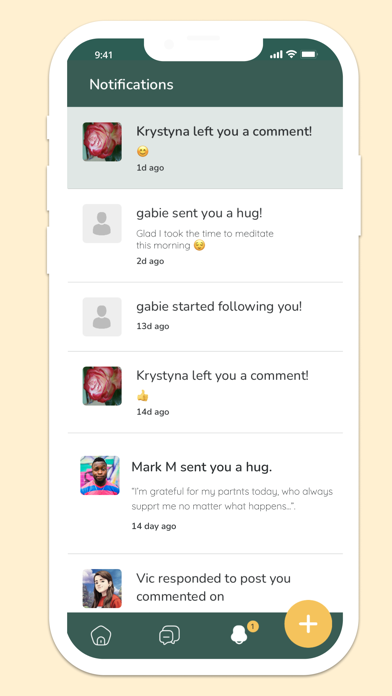Open Vic's profile picture

pyautogui.click(x=102, y=588)
